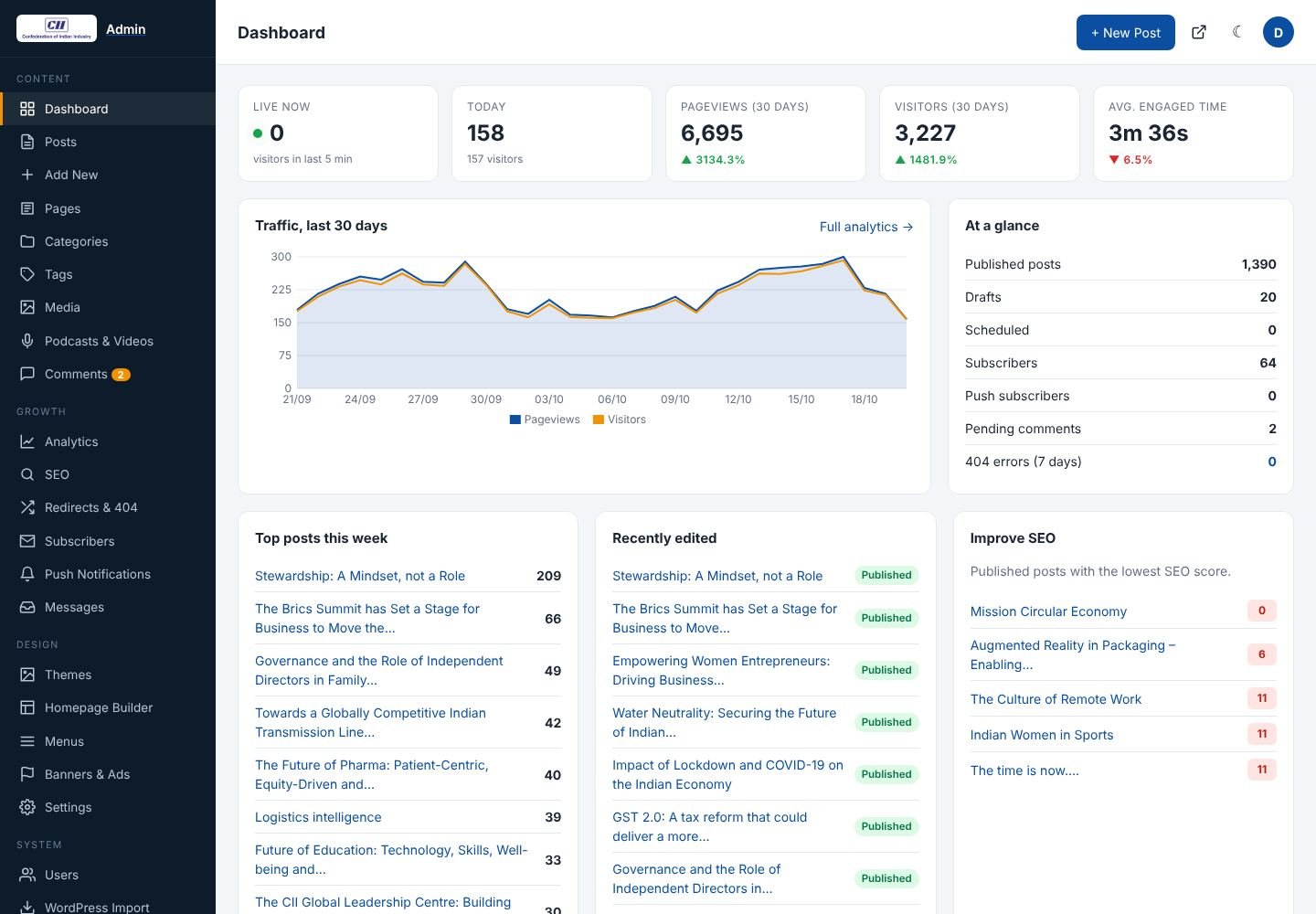Click the Settings gear icon
The width and height of the screenshot is (1316, 914).
27,807
